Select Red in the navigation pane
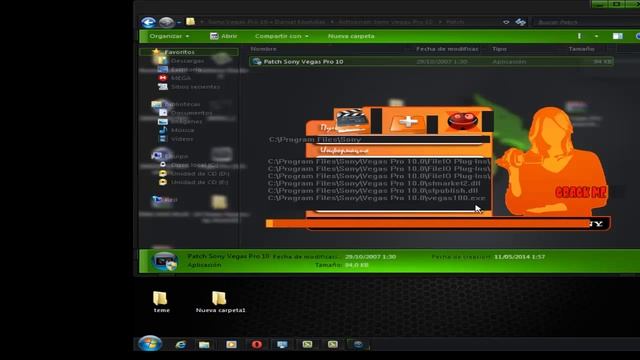This screenshot has height=360, width=640. (171, 200)
